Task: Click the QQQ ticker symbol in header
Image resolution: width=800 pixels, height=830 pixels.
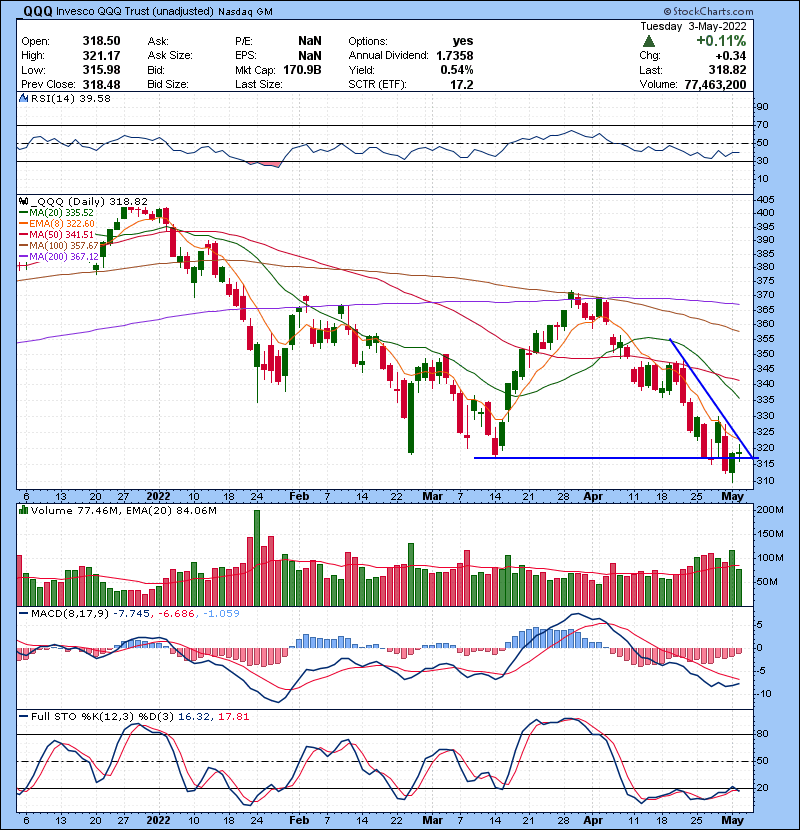Action: pyautogui.click(x=37, y=11)
